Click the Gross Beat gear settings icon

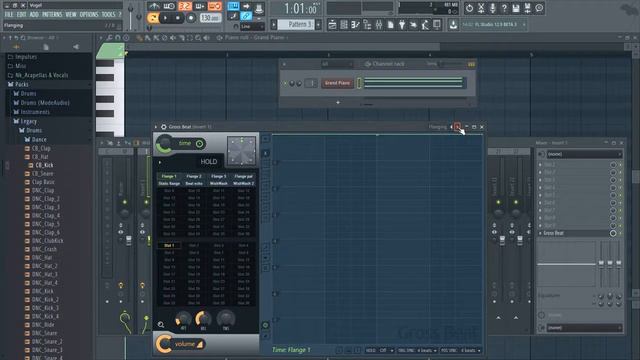click(163, 127)
